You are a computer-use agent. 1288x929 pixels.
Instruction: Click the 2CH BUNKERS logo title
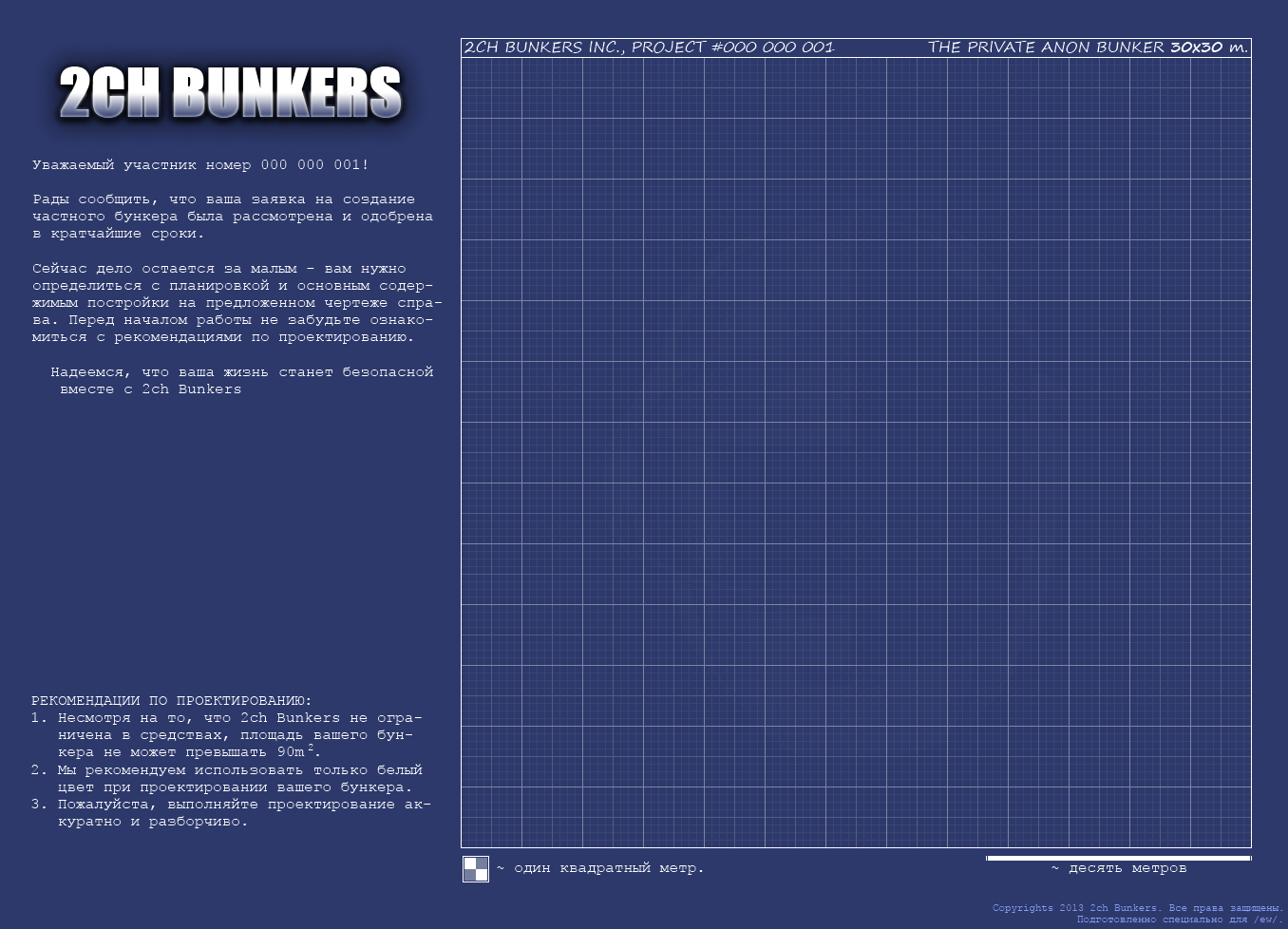[x=230, y=92]
